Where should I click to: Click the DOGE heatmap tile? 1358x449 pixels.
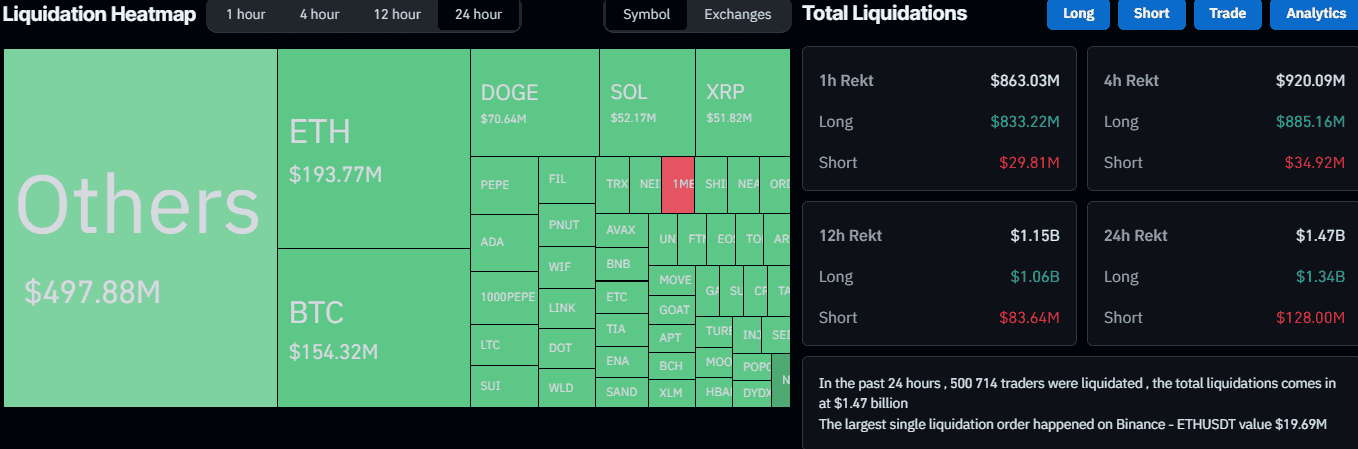tap(534, 103)
